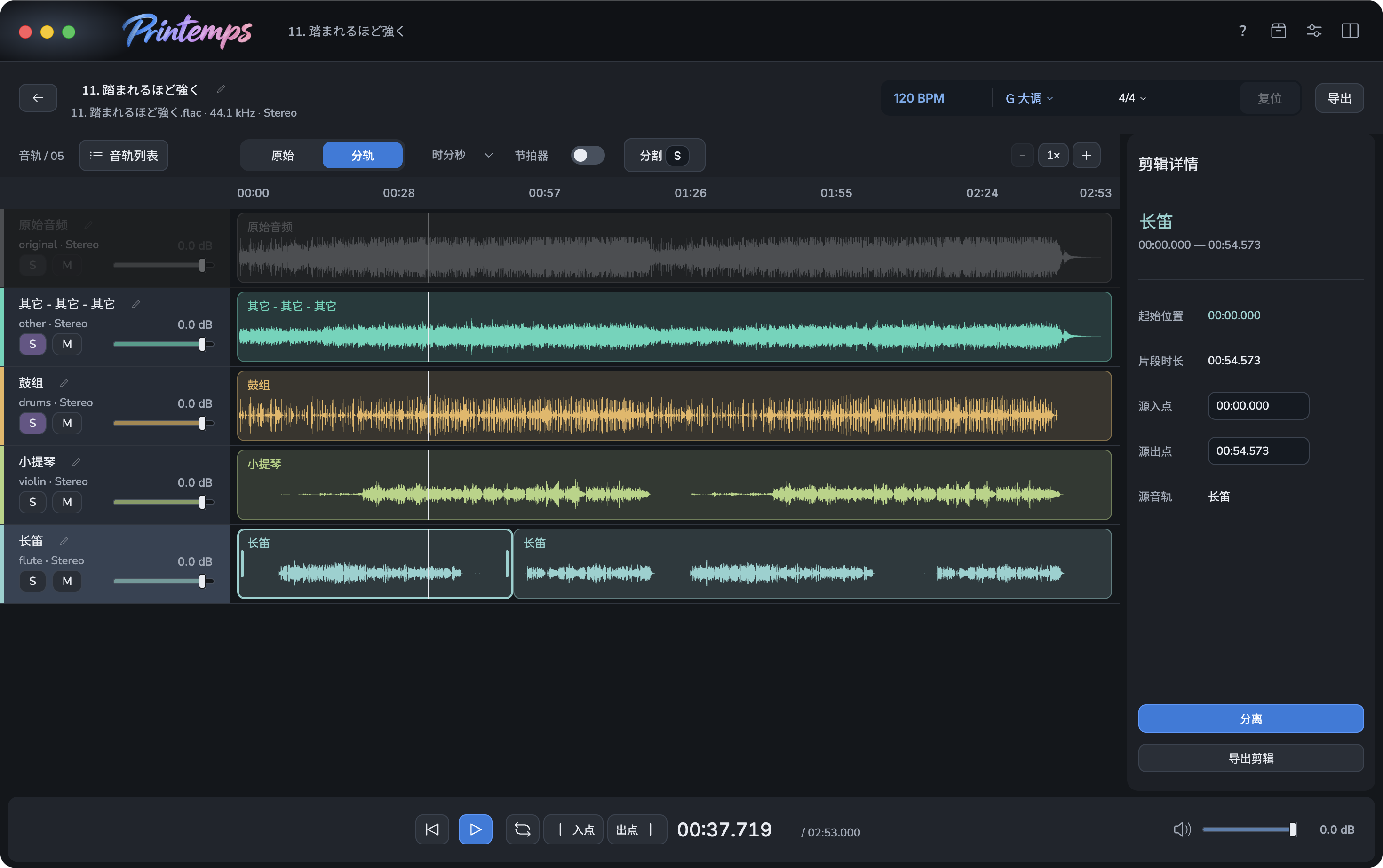Click the 复位 reset button

point(1270,98)
